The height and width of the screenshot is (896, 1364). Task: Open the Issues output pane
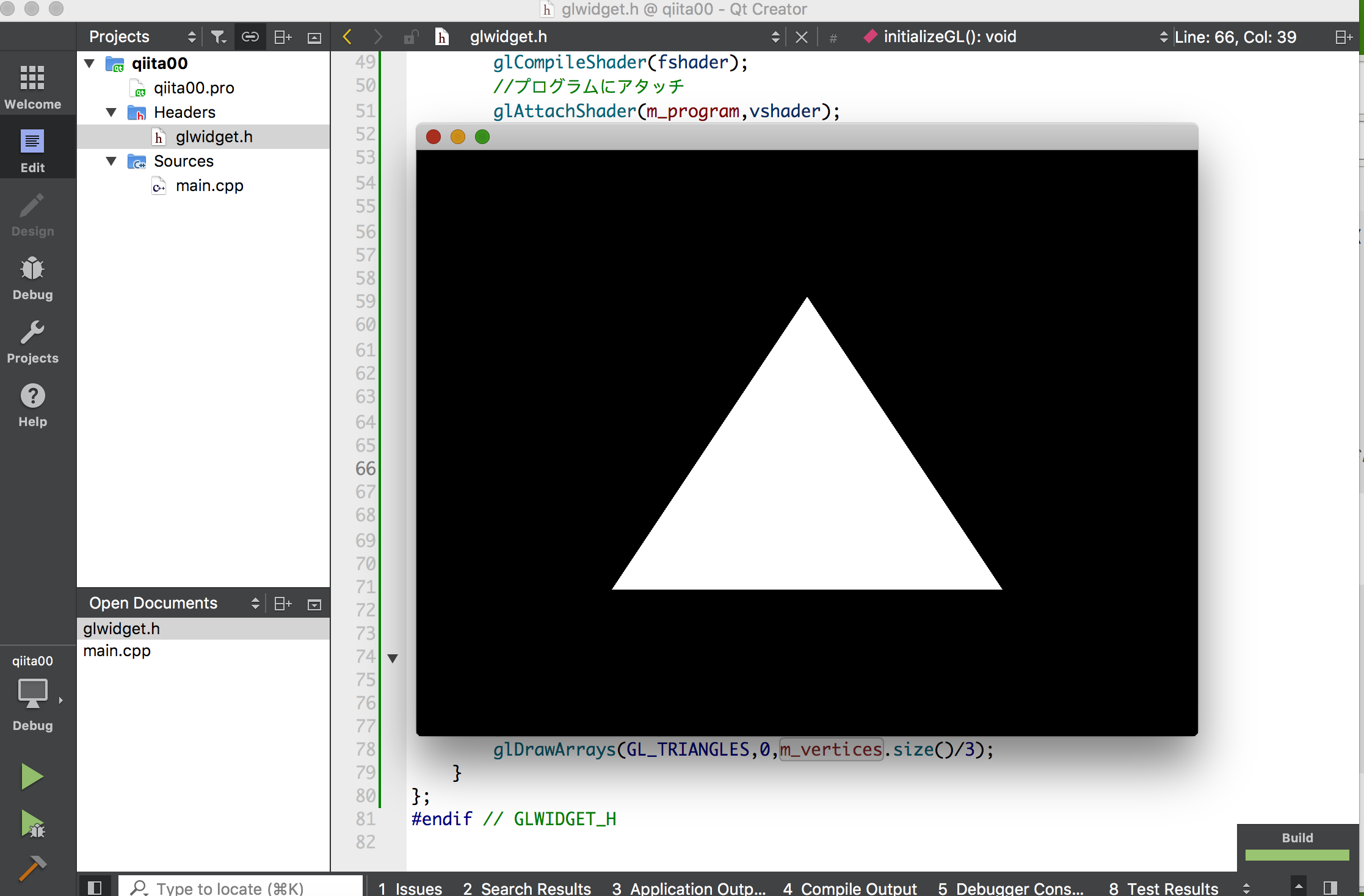[410, 888]
